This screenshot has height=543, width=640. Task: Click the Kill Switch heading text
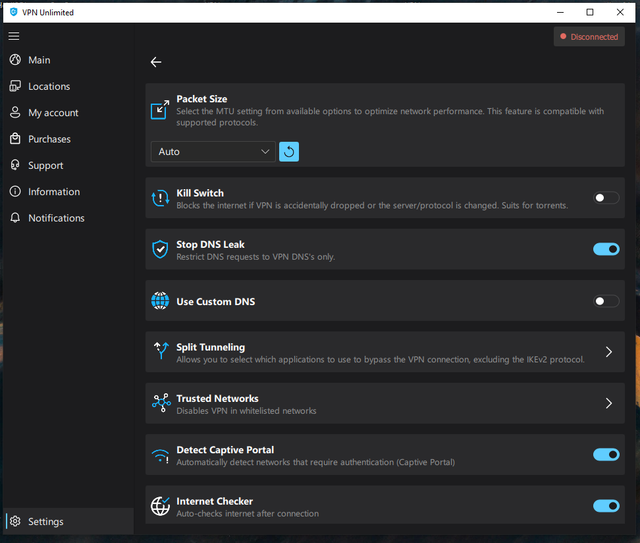200,193
